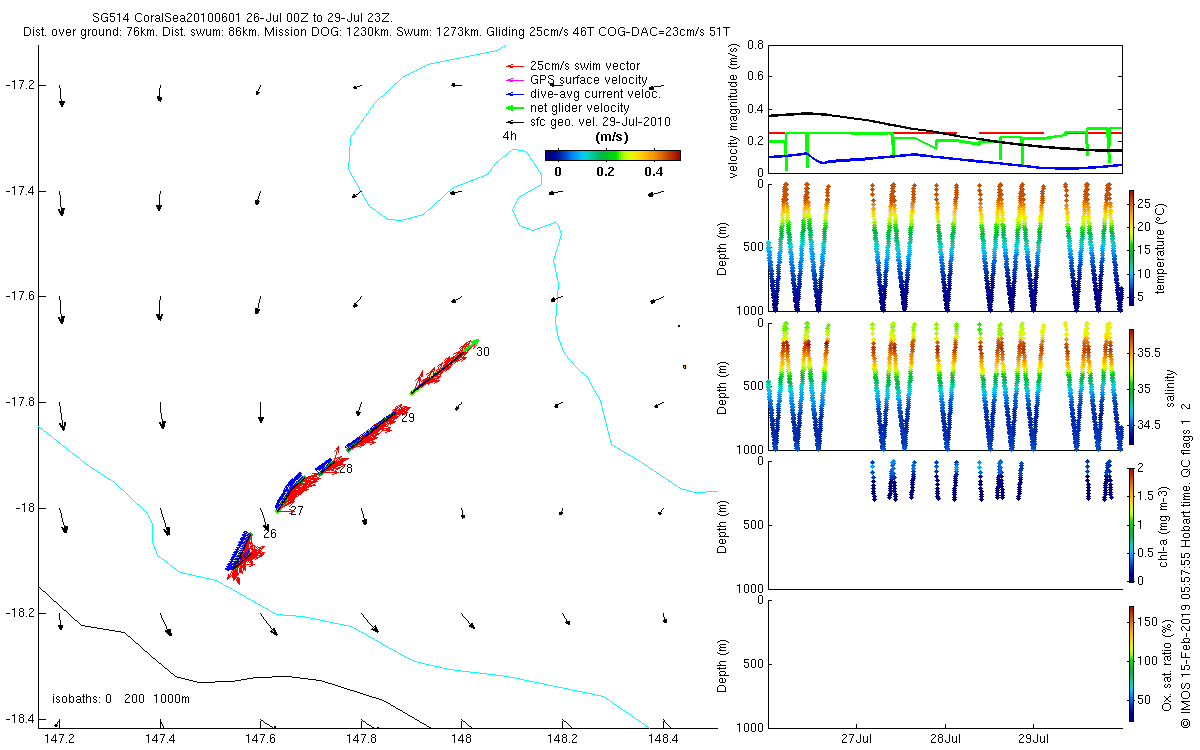
Task: Click the -17.2 latitude tick label
Action: [x=19, y=85]
